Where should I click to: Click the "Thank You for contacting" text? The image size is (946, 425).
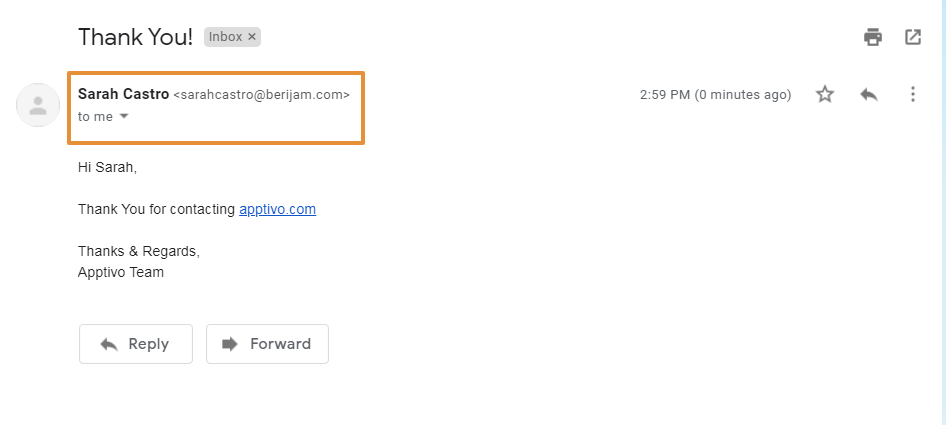157,209
